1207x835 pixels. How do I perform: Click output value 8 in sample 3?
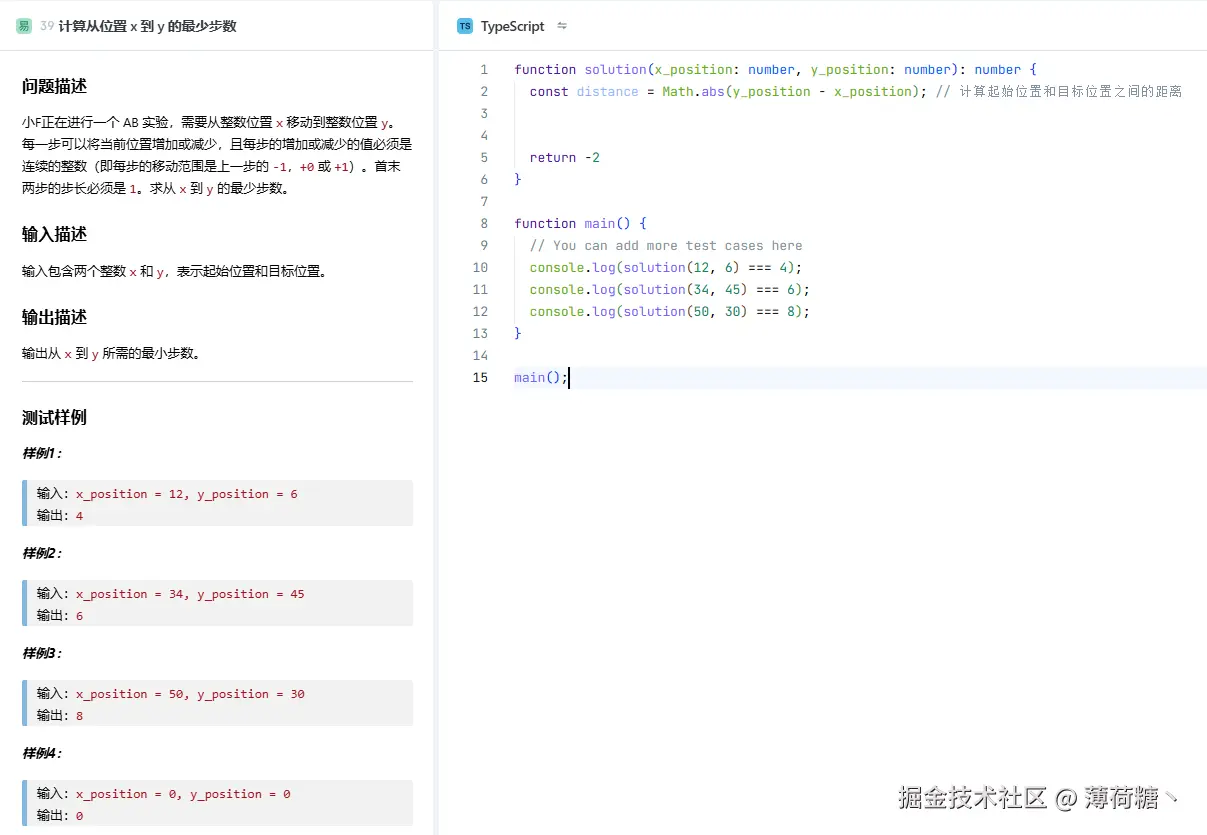pyautogui.click(x=80, y=716)
